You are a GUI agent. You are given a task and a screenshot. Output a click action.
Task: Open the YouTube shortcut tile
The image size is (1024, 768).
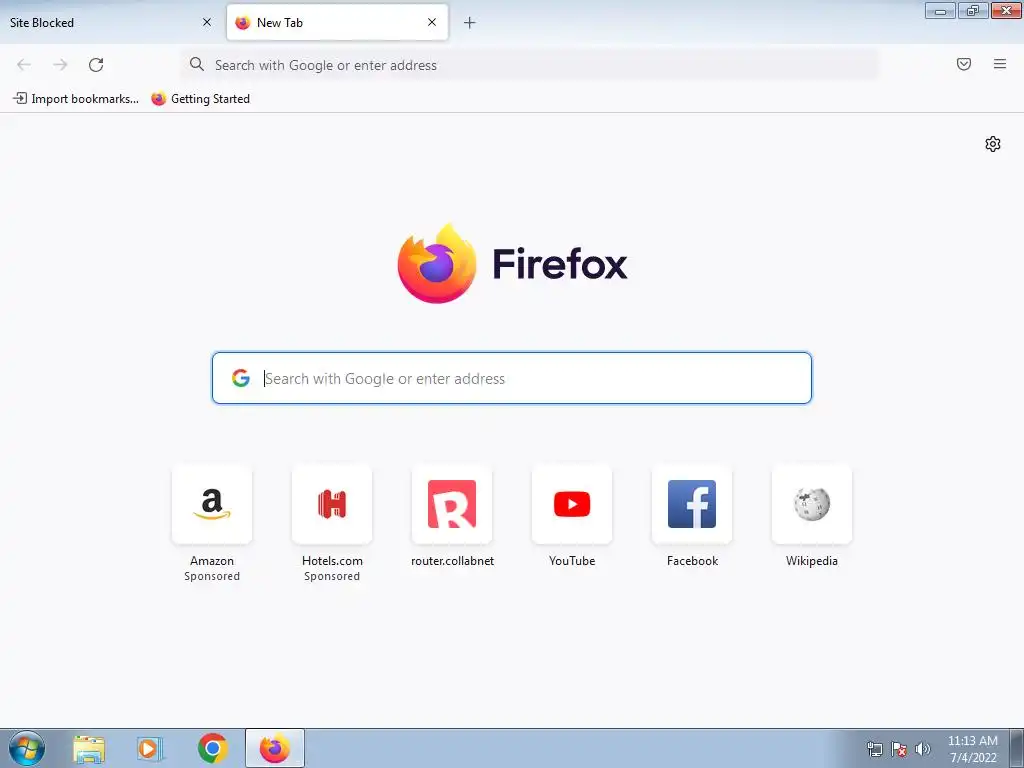coord(572,504)
